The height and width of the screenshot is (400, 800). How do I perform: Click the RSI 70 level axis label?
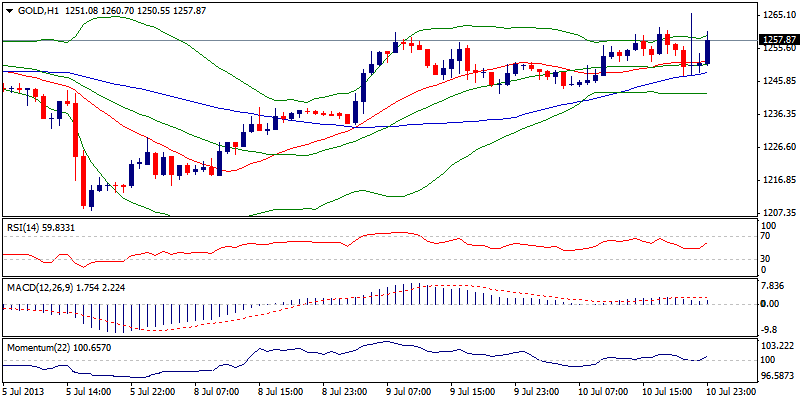(x=766, y=237)
